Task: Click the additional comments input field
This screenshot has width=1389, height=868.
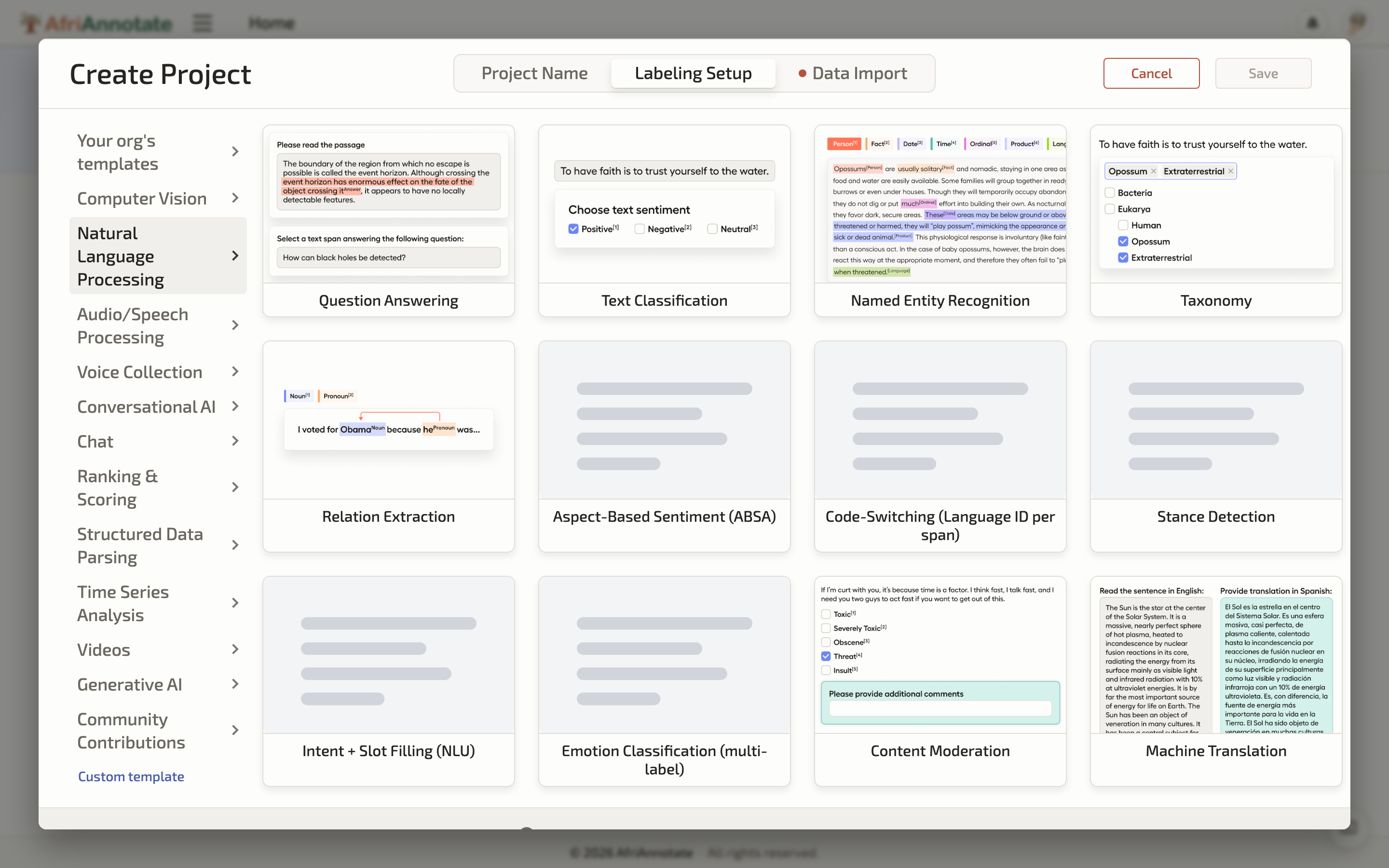Action: (940, 709)
